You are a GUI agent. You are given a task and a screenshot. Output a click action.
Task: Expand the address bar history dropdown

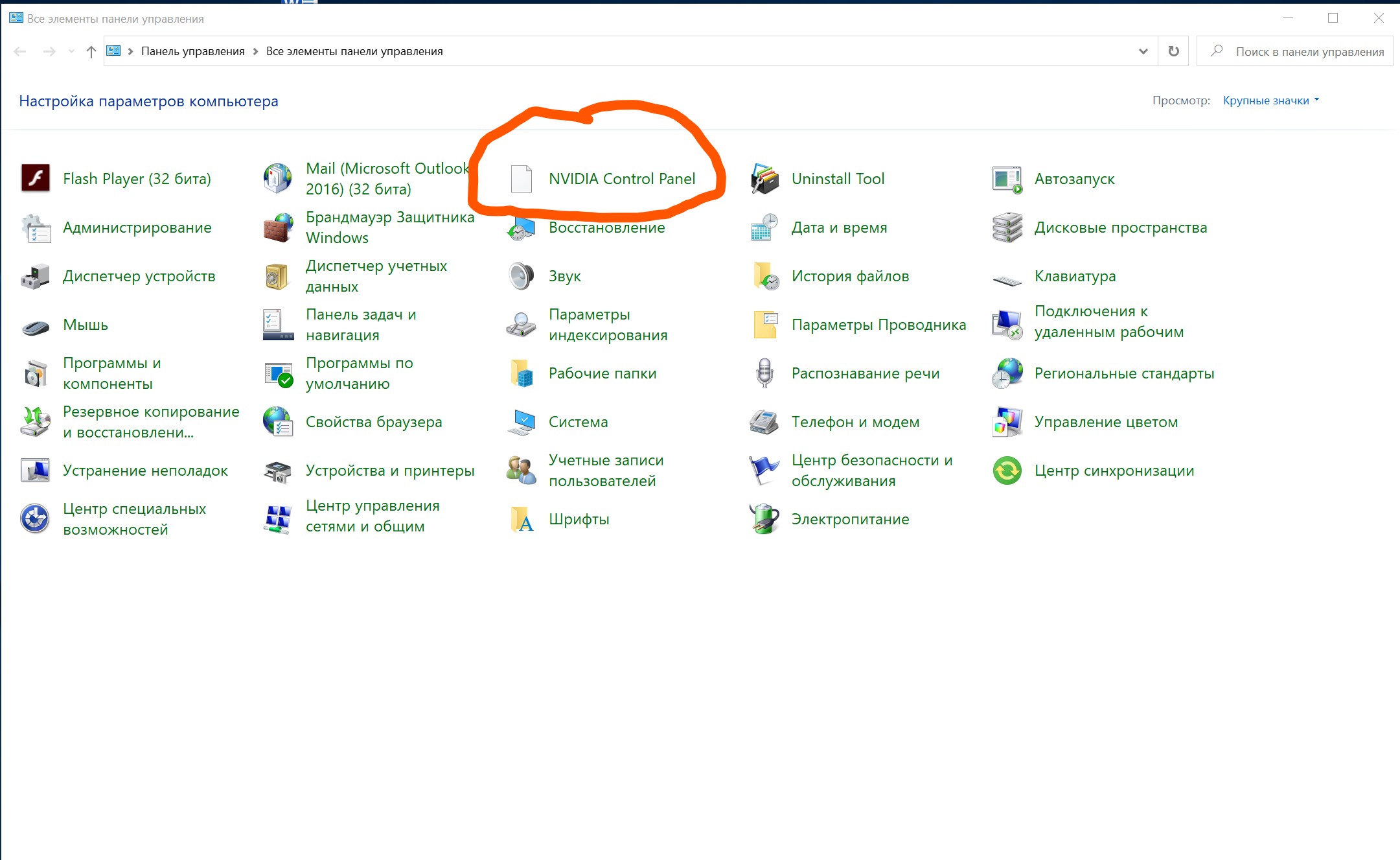[1143, 51]
